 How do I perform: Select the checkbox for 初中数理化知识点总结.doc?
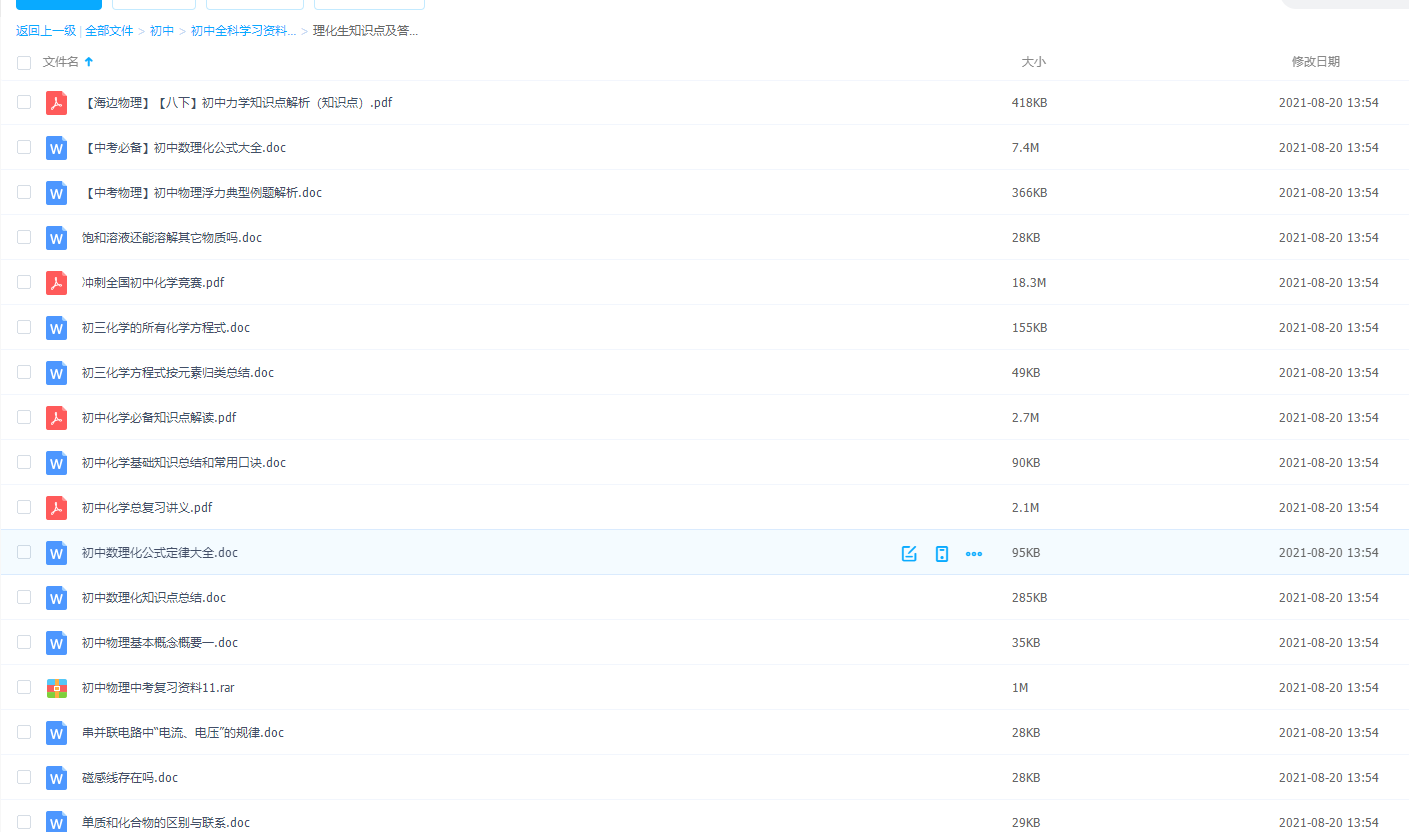24,598
